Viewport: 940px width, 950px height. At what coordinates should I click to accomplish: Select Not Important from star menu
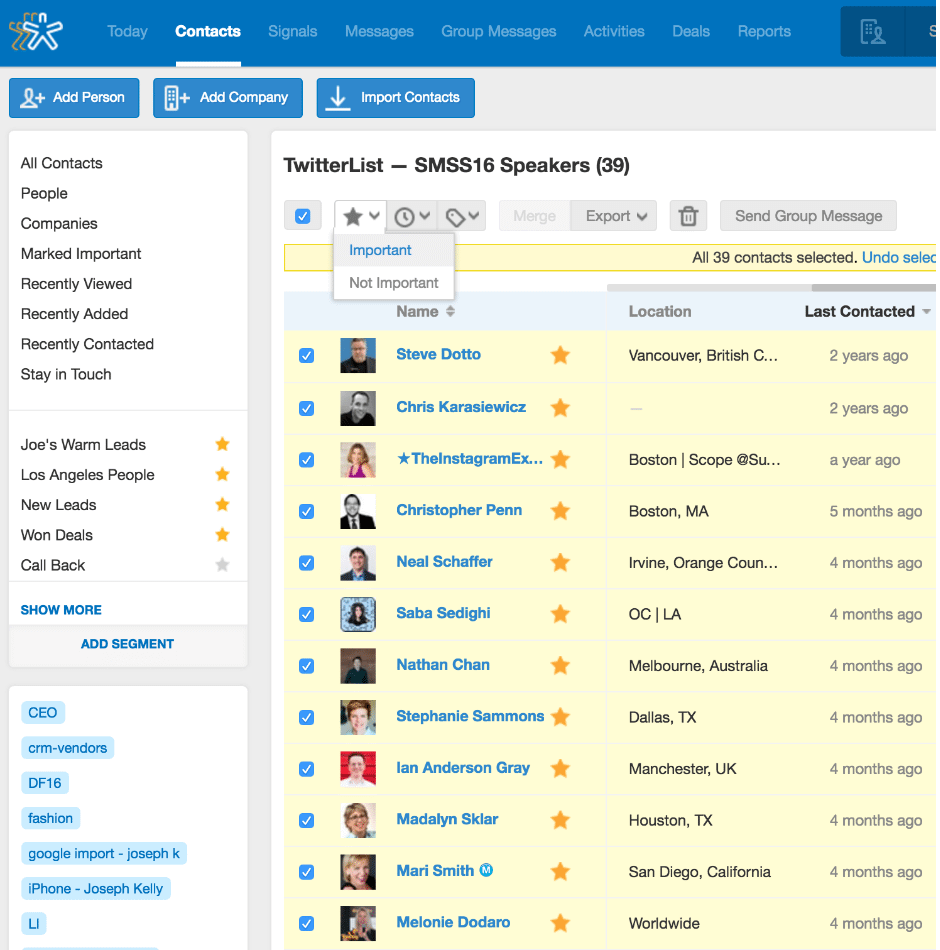click(x=394, y=283)
